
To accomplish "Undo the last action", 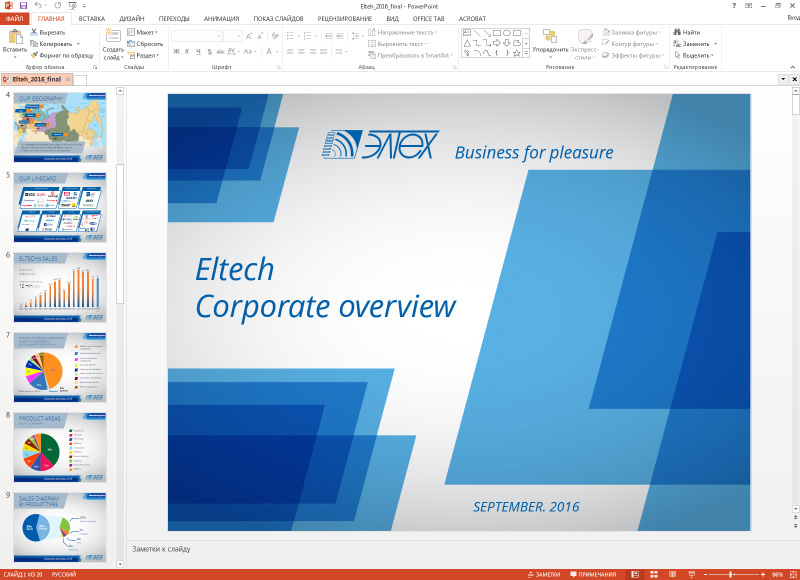I will tap(38, 6).
